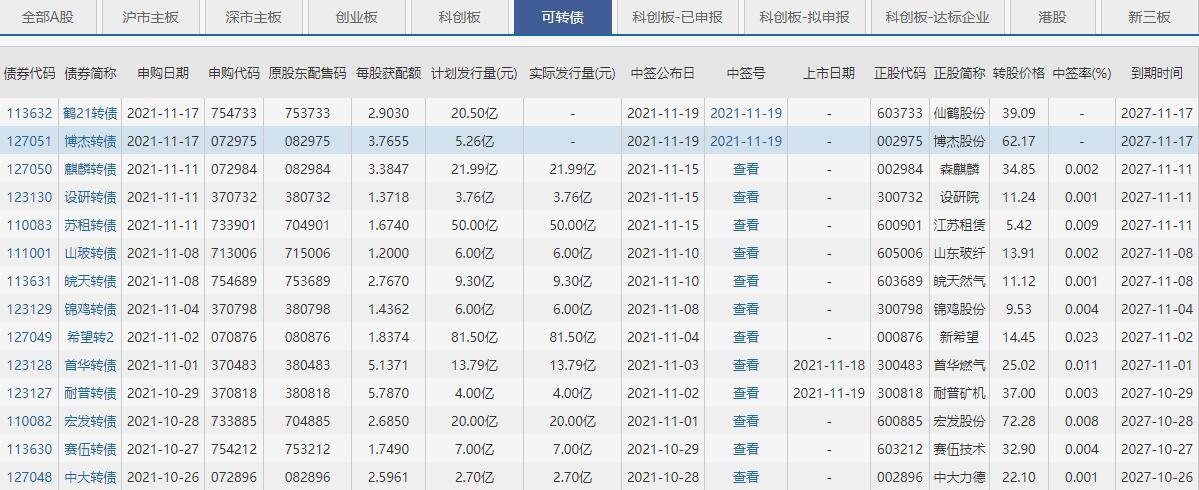Click 正股代码 002975 cell
This screenshot has width=1199, height=490.
tap(899, 141)
